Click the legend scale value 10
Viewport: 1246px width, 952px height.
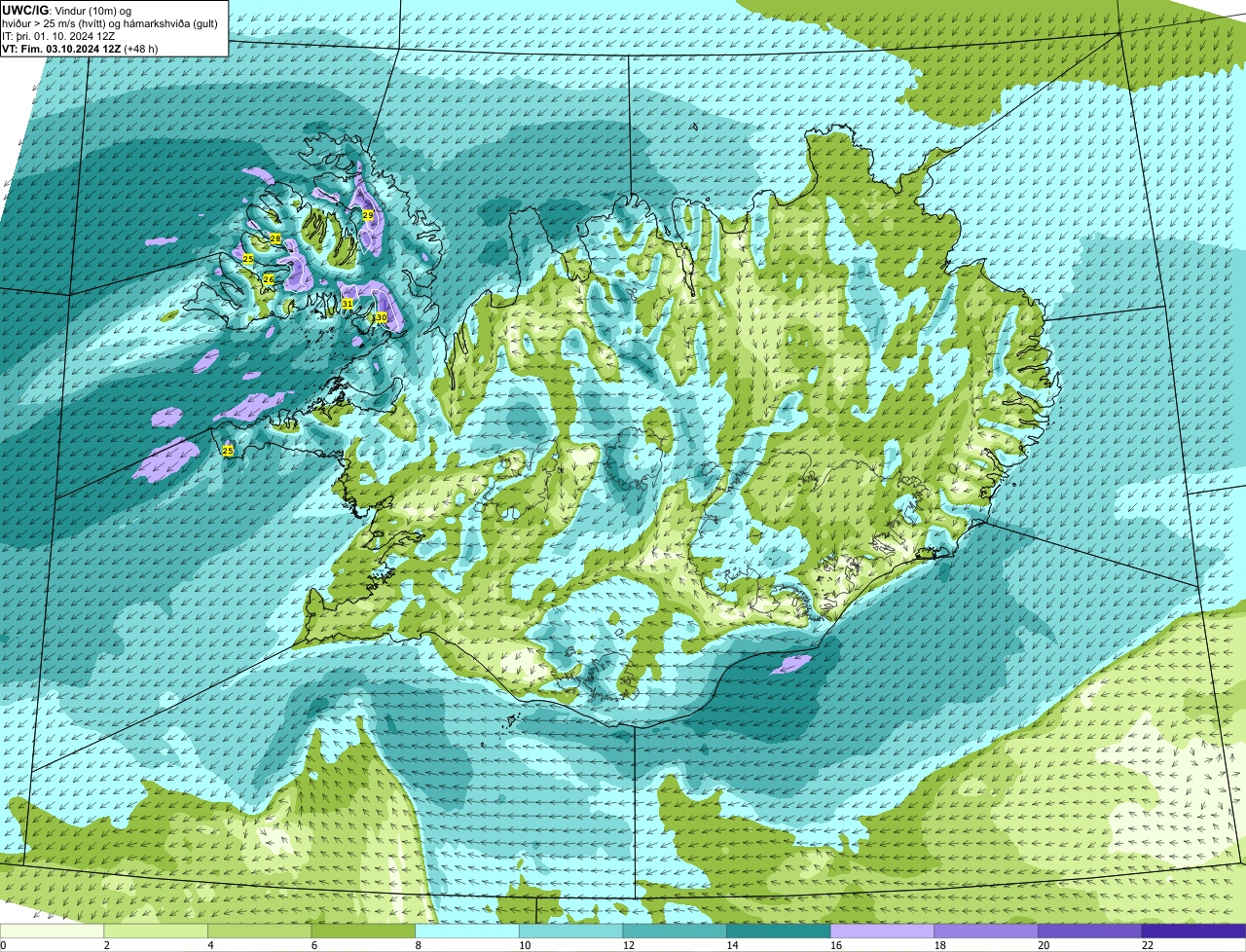click(x=525, y=945)
